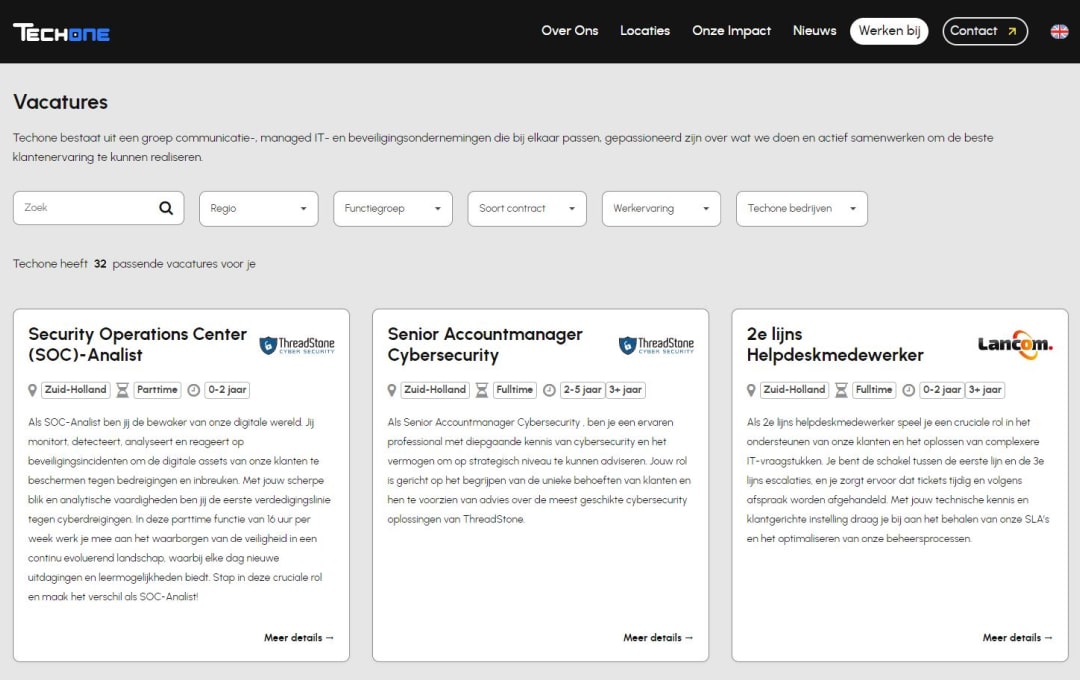The height and width of the screenshot is (680, 1080).
Task: Click inside the Zoek search field
Action: [80, 207]
